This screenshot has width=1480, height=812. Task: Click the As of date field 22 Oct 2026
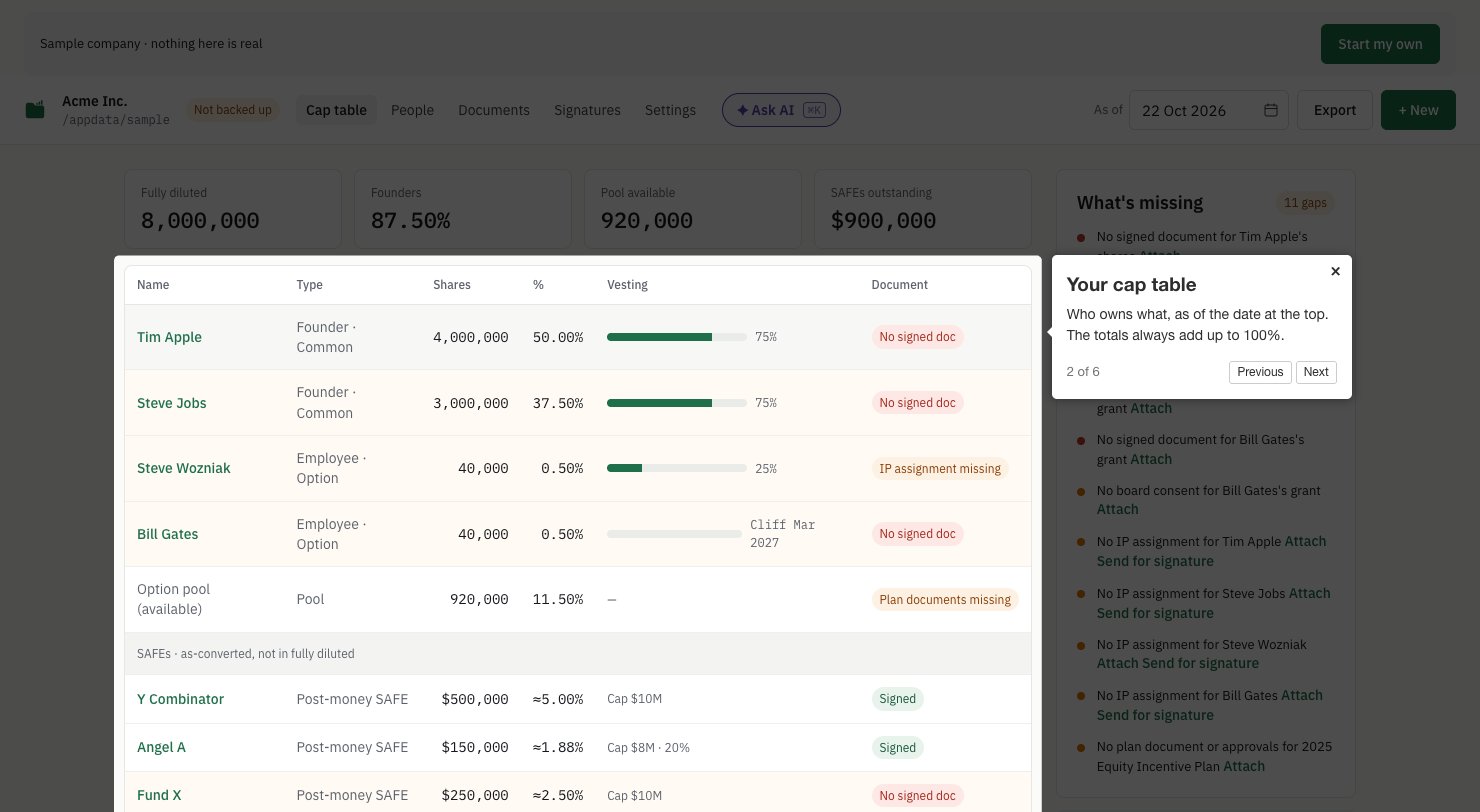pos(1208,110)
